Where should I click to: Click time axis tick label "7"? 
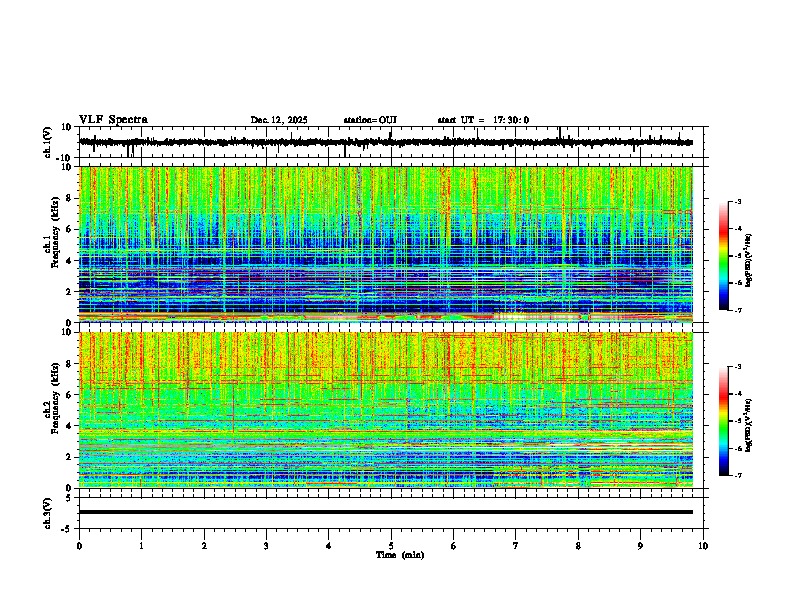(516, 546)
